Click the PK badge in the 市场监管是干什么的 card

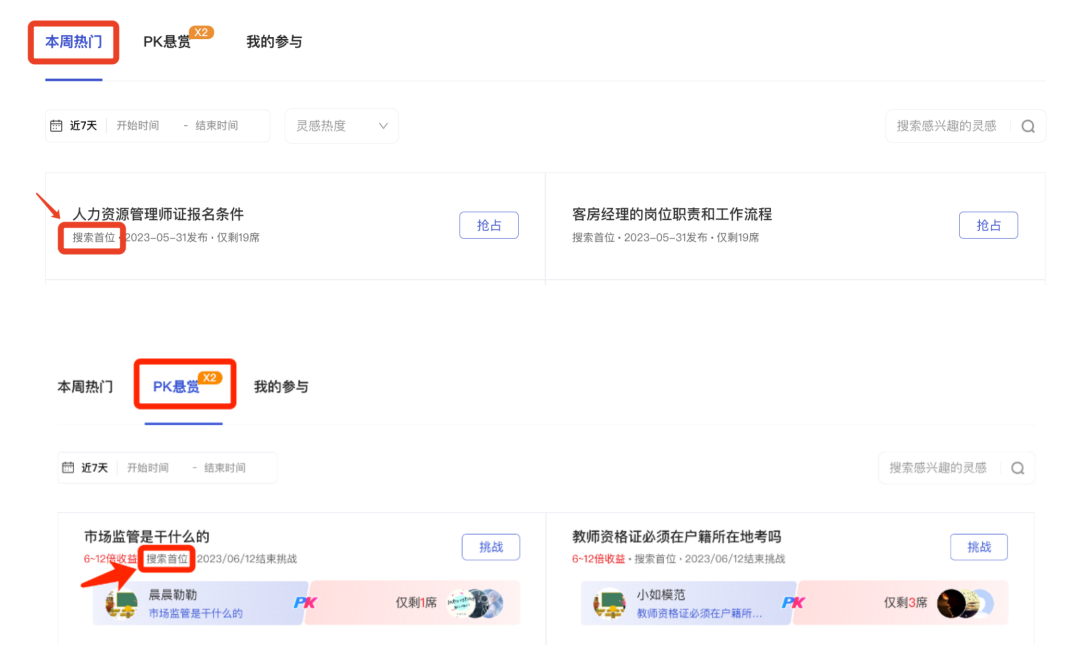point(305,602)
